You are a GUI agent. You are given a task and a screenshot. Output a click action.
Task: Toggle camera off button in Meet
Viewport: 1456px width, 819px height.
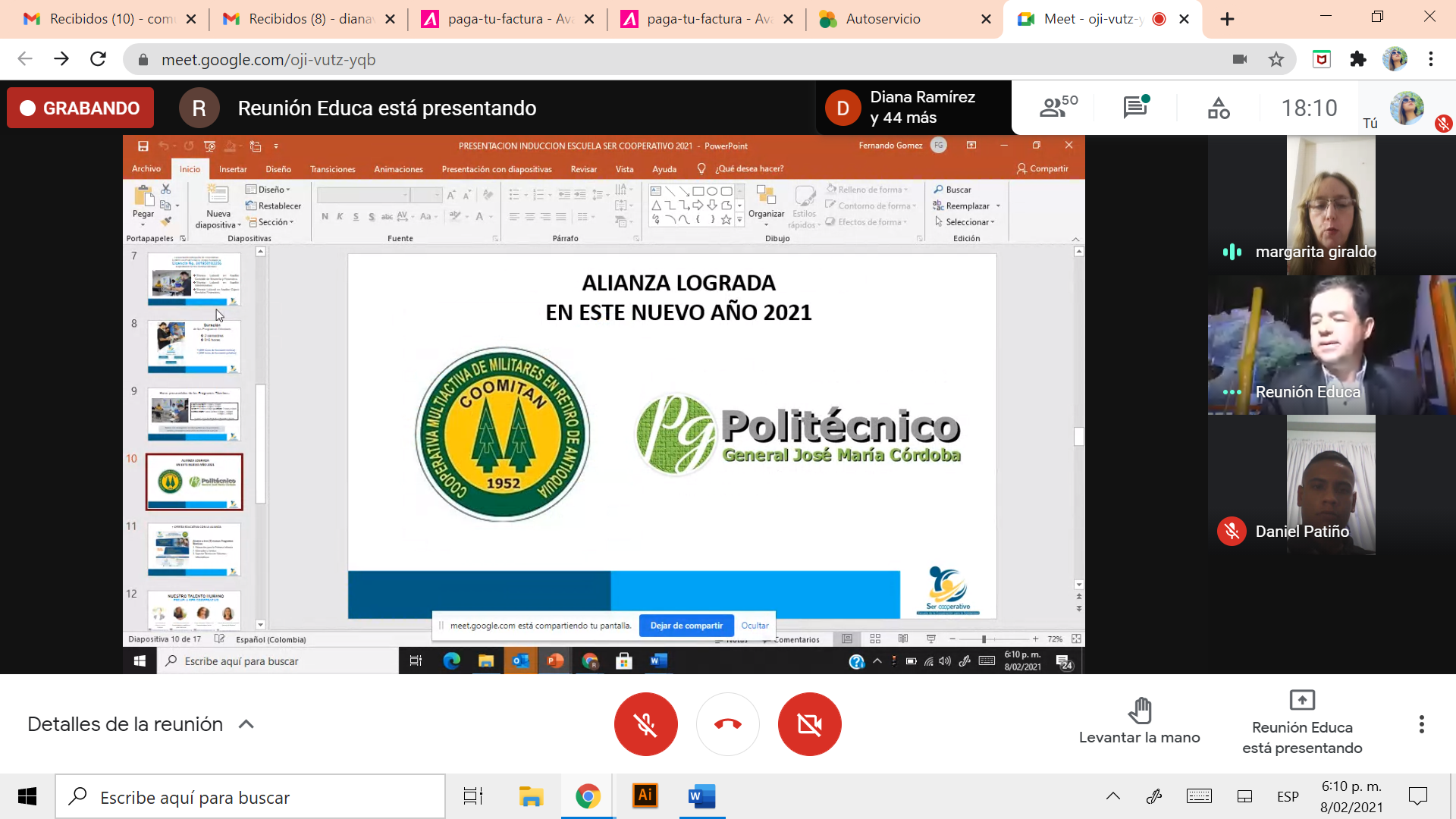(x=810, y=724)
